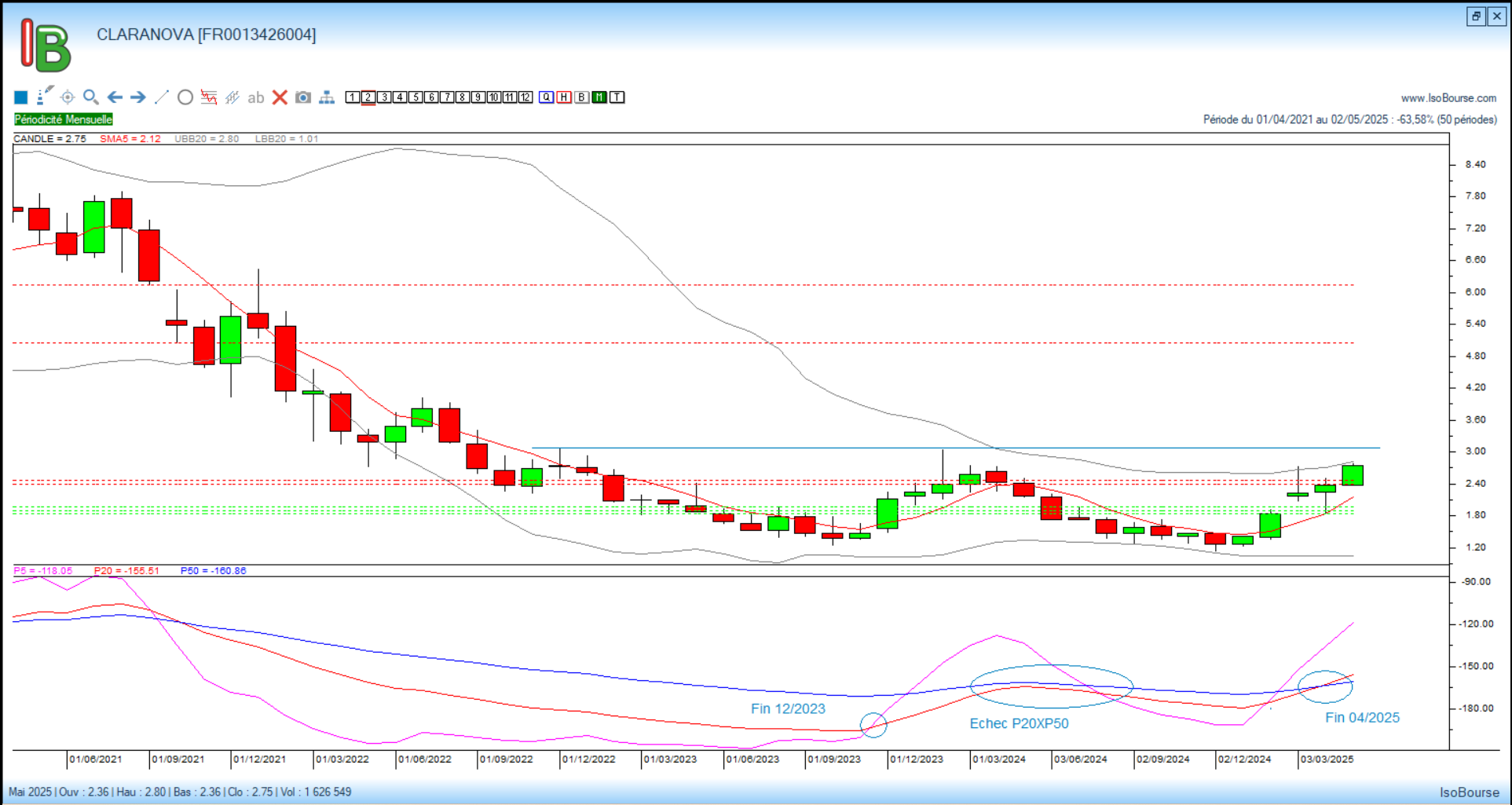Select the 'ab' text annotation tool
Image resolution: width=1512 pixels, height=805 pixels.
tap(256, 98)
